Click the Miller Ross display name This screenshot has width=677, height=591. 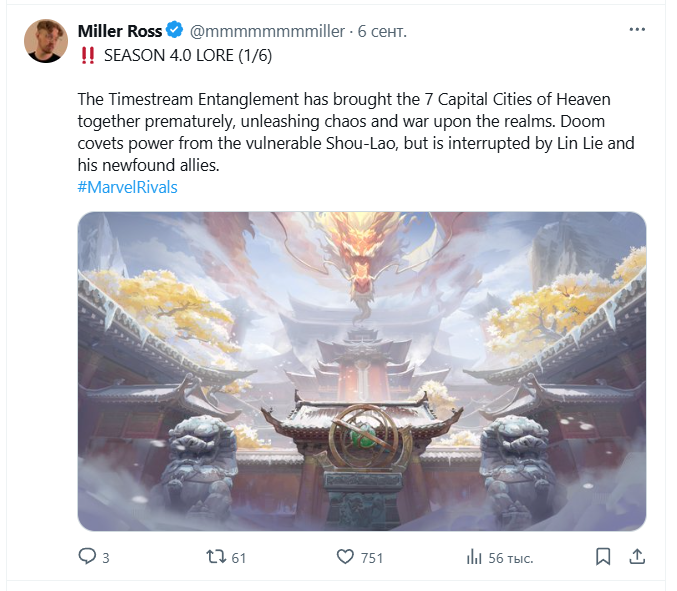(x=120, y=31)
